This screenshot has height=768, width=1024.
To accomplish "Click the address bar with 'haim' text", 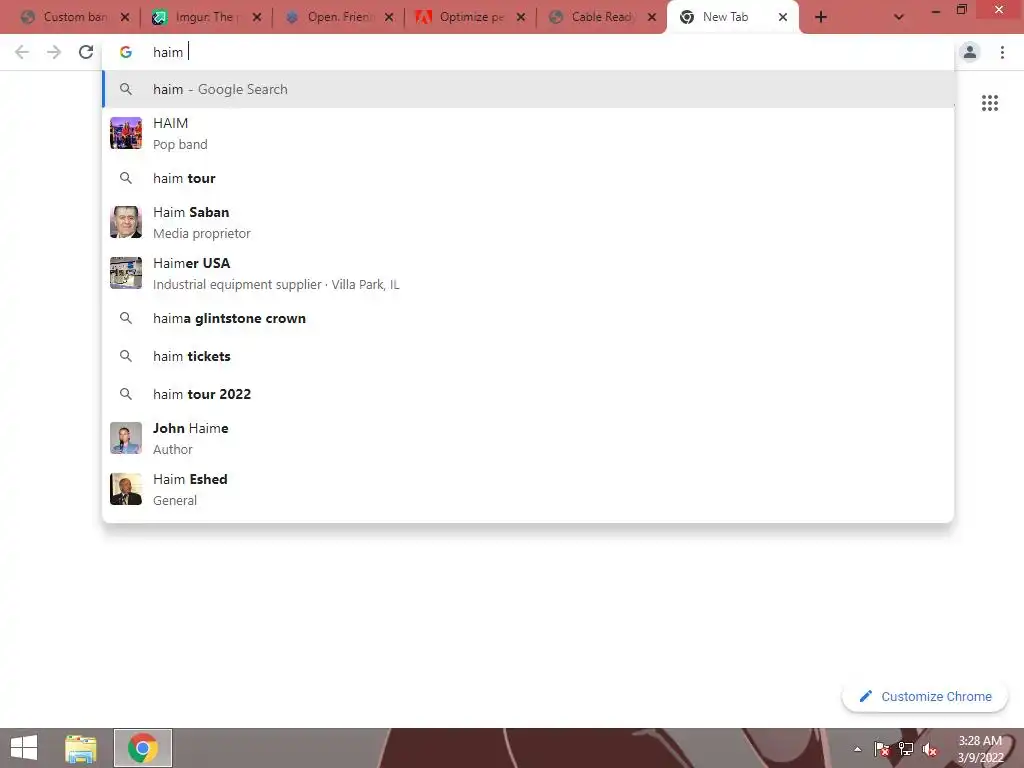I will pyautogui.click(x=528, y=52).
